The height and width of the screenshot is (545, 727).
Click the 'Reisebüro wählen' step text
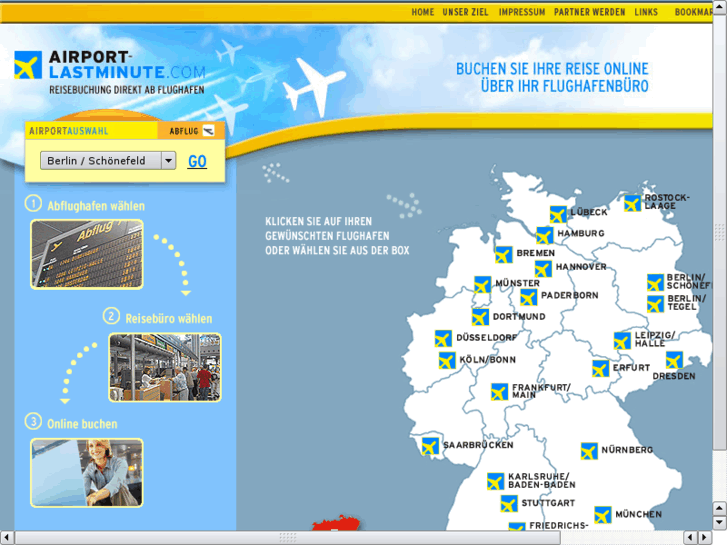click(x=169, y=319)
